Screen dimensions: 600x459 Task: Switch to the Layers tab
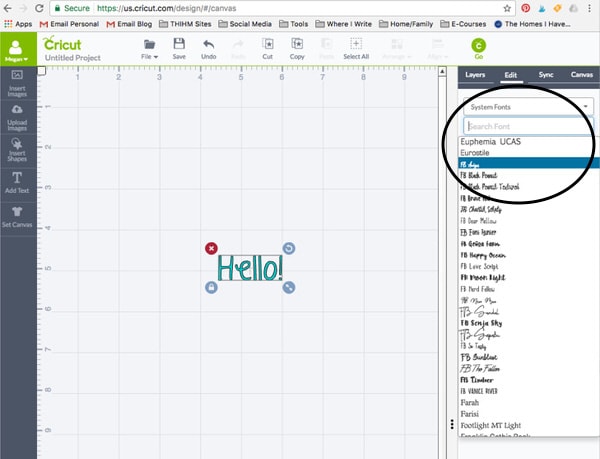(475, 75)
